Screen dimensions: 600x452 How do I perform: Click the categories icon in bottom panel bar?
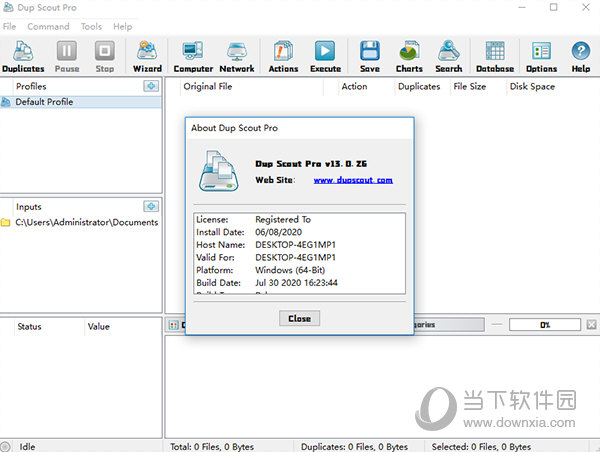coord(174,325)
